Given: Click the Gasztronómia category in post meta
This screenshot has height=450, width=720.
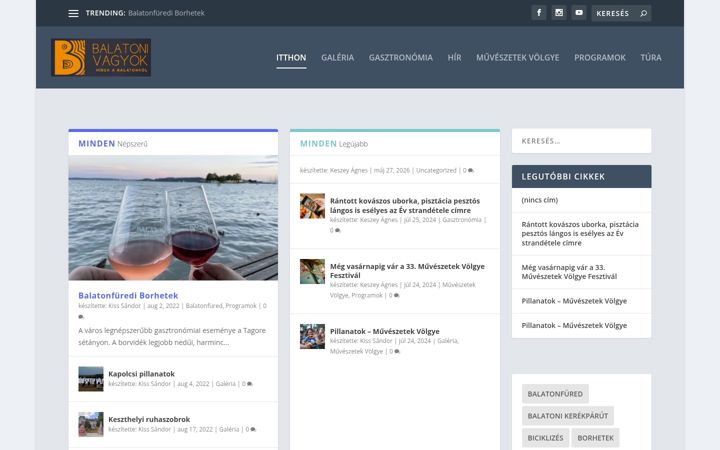Looking at the screenshot, I should (462, 220).
